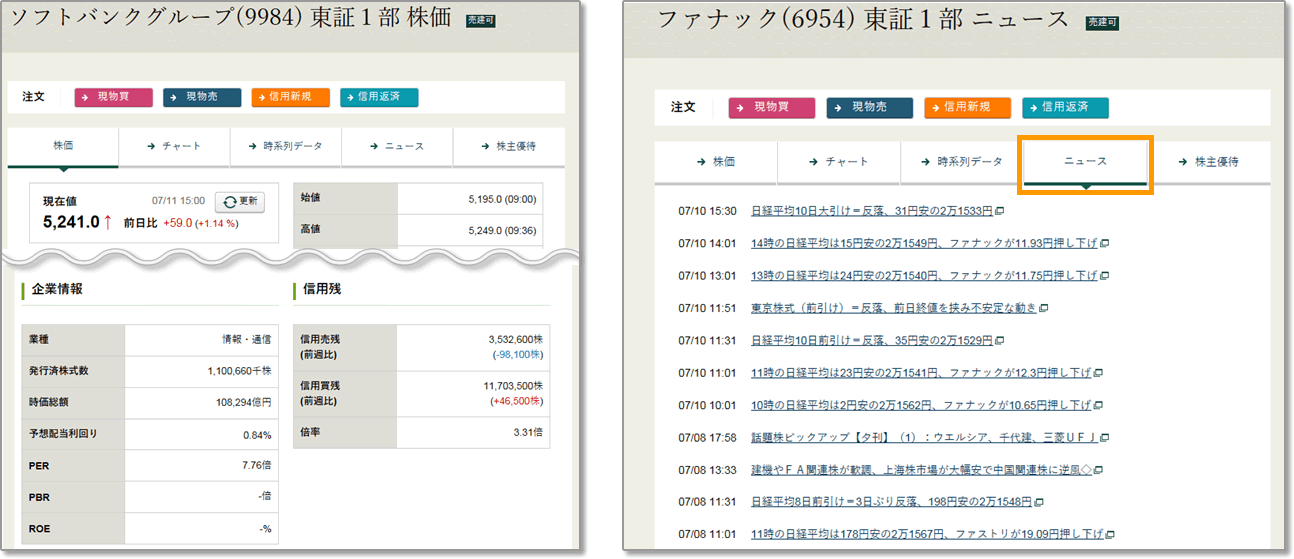Switch to 株主優待 tab in Fanuc panel
Image resolution: width=1294 pixels, height=559 pixels.
pos(1209,162)
